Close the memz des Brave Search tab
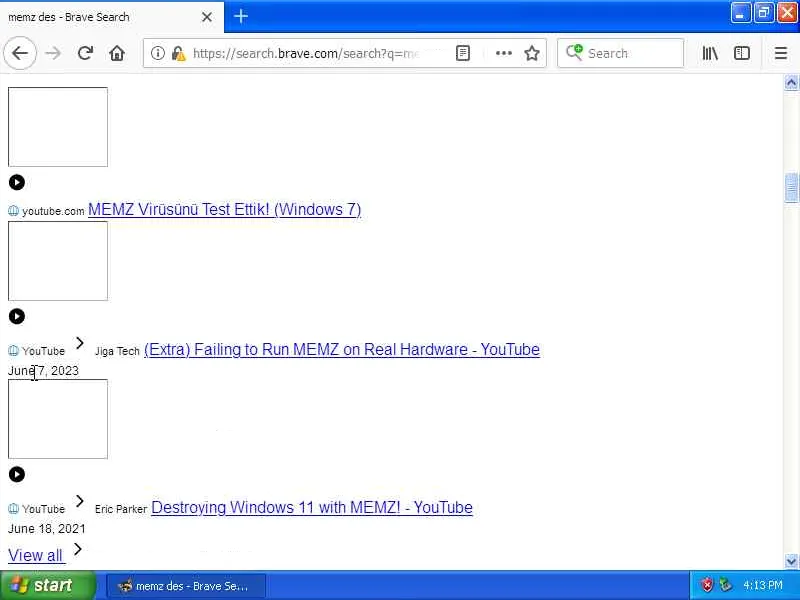 pyautogui.click(x=207, y=17)
